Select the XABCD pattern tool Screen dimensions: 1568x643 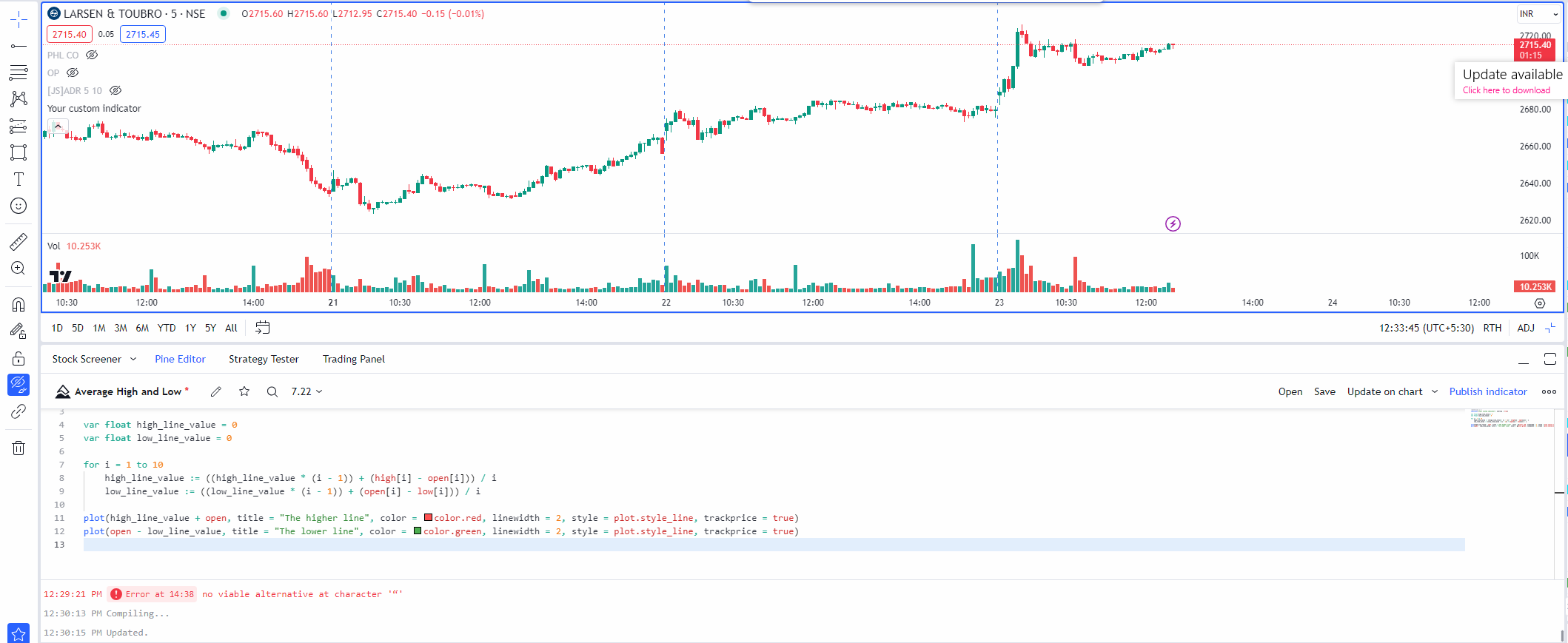point(19,99)
